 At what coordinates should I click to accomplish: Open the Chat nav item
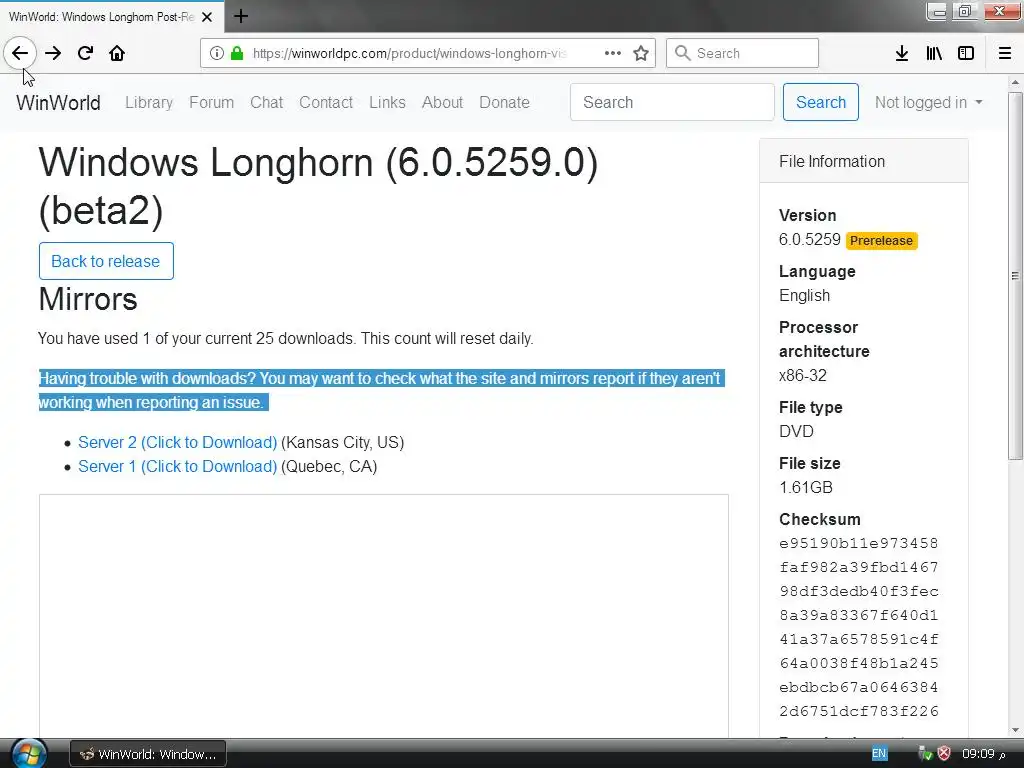(266, 103)
